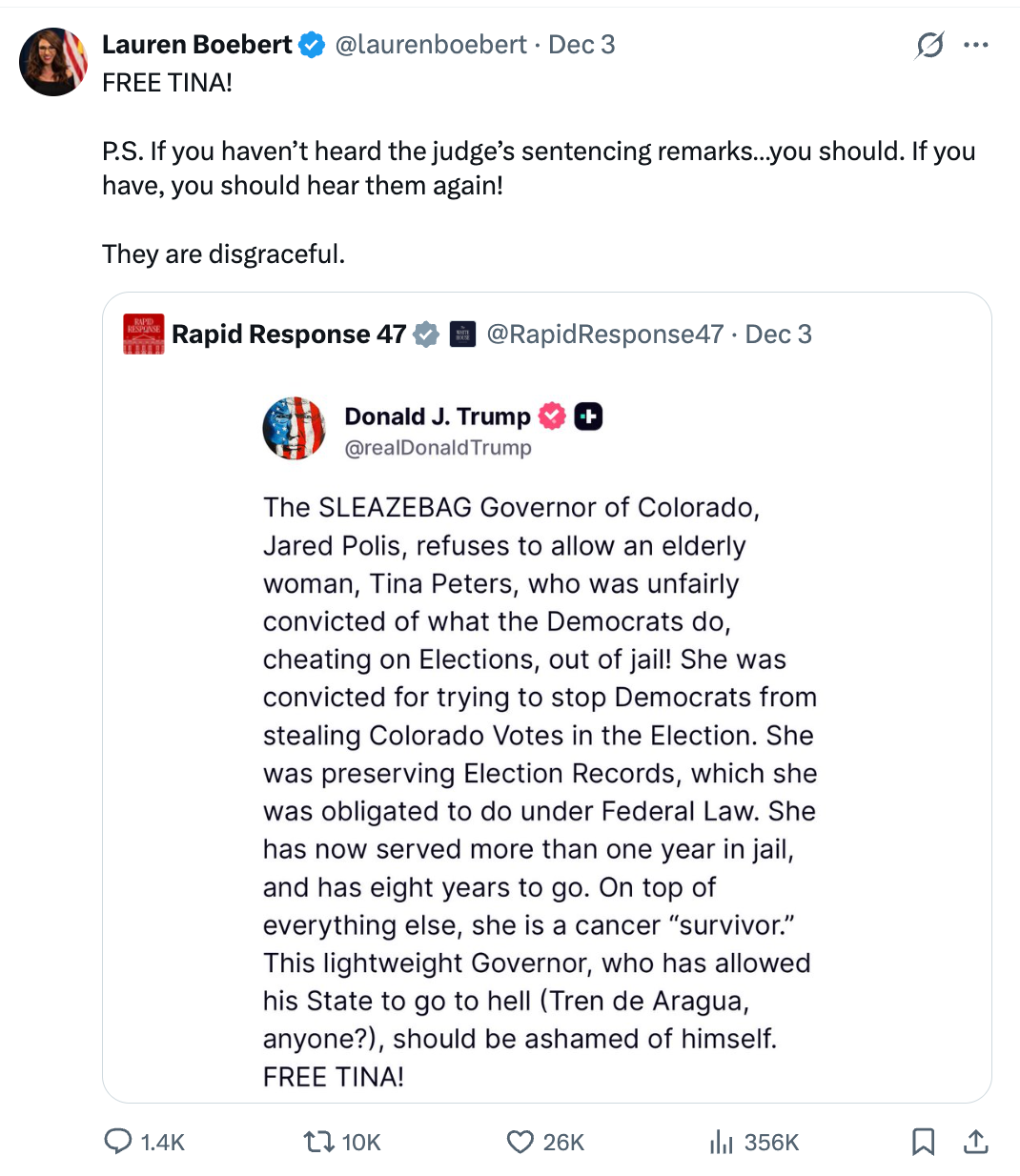Click Lauren Boebert's blue verified badge
Viewport: 1020px width, 1176px height.
click(x=313, y=45)
